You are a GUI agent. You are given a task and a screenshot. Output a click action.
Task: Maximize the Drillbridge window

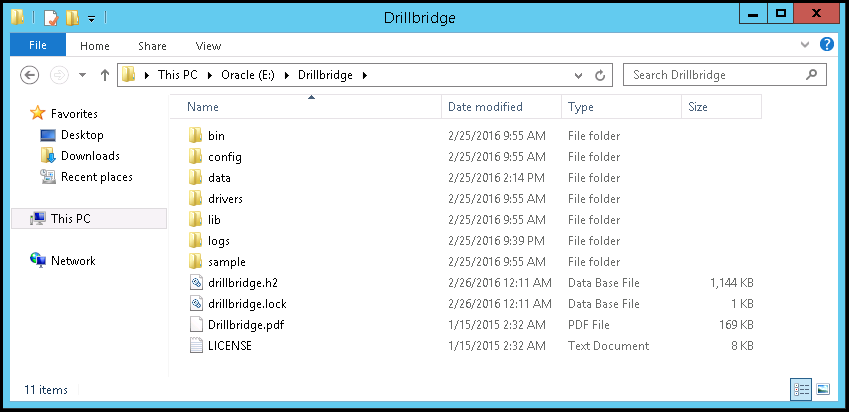point(781,14)
